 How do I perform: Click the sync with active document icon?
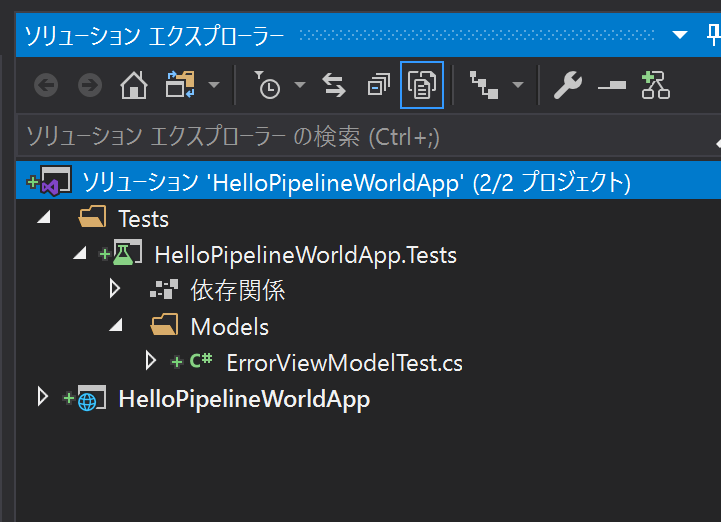click(334, 86)
